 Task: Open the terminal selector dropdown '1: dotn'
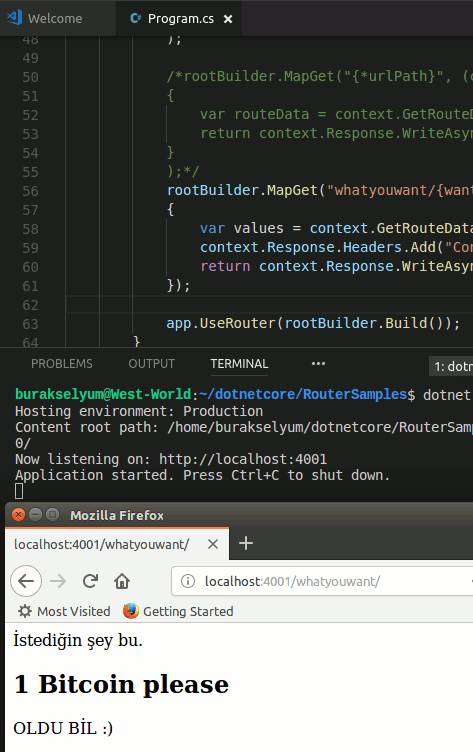(x=451, y=366)
